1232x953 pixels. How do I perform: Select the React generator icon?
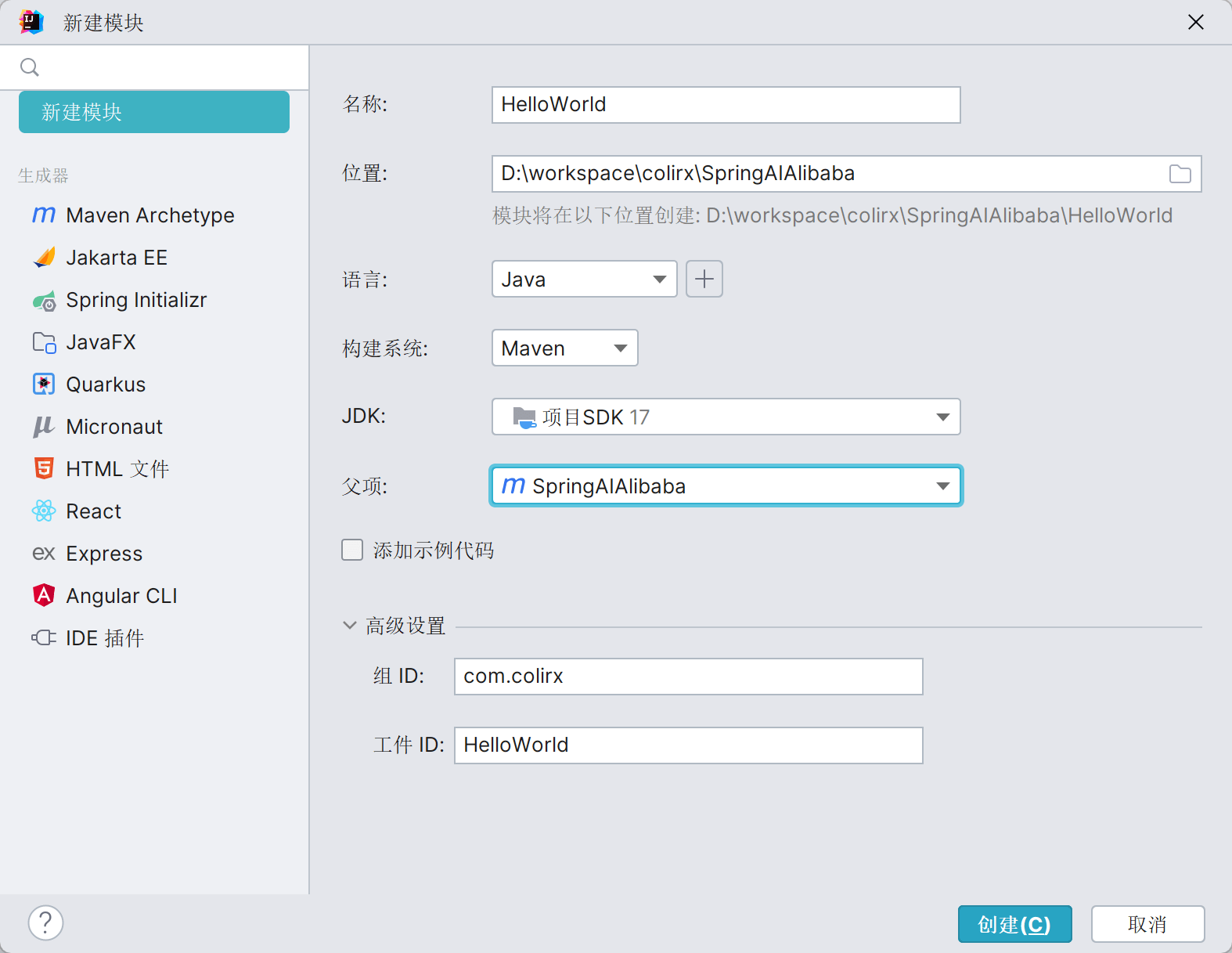point(44,511)
